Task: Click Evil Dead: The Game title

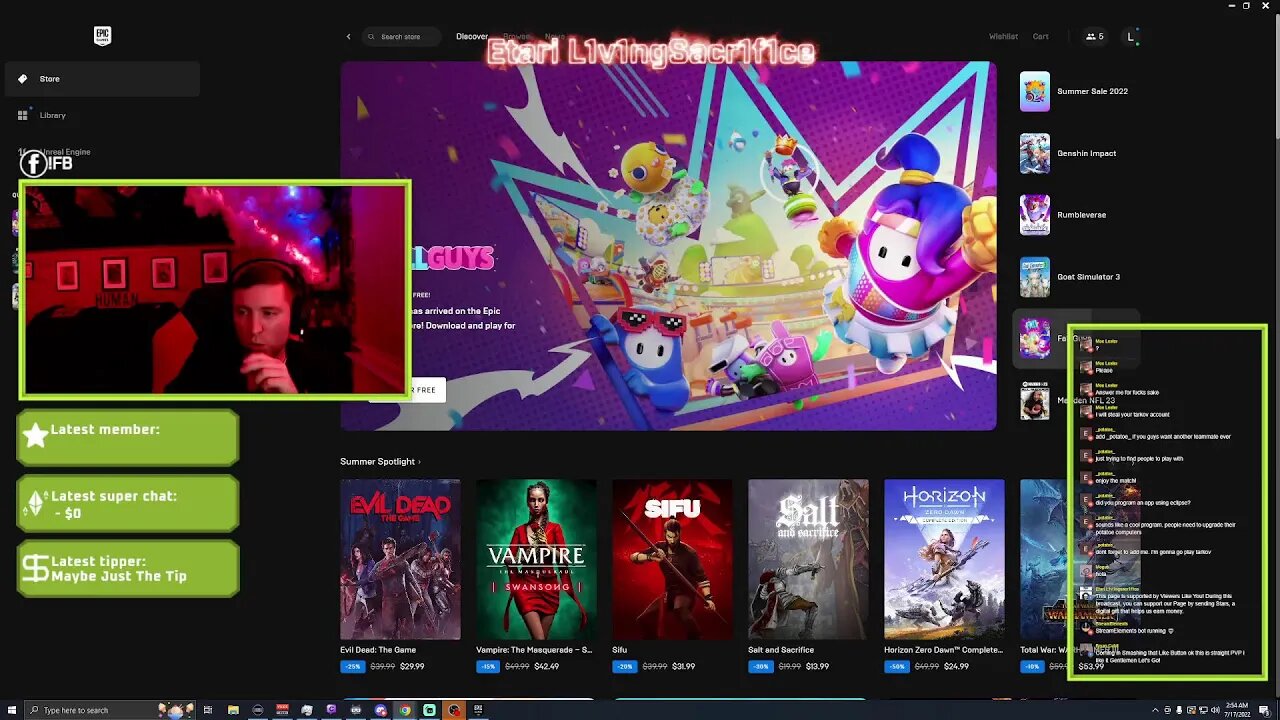Action: click(x=378, y=650)
